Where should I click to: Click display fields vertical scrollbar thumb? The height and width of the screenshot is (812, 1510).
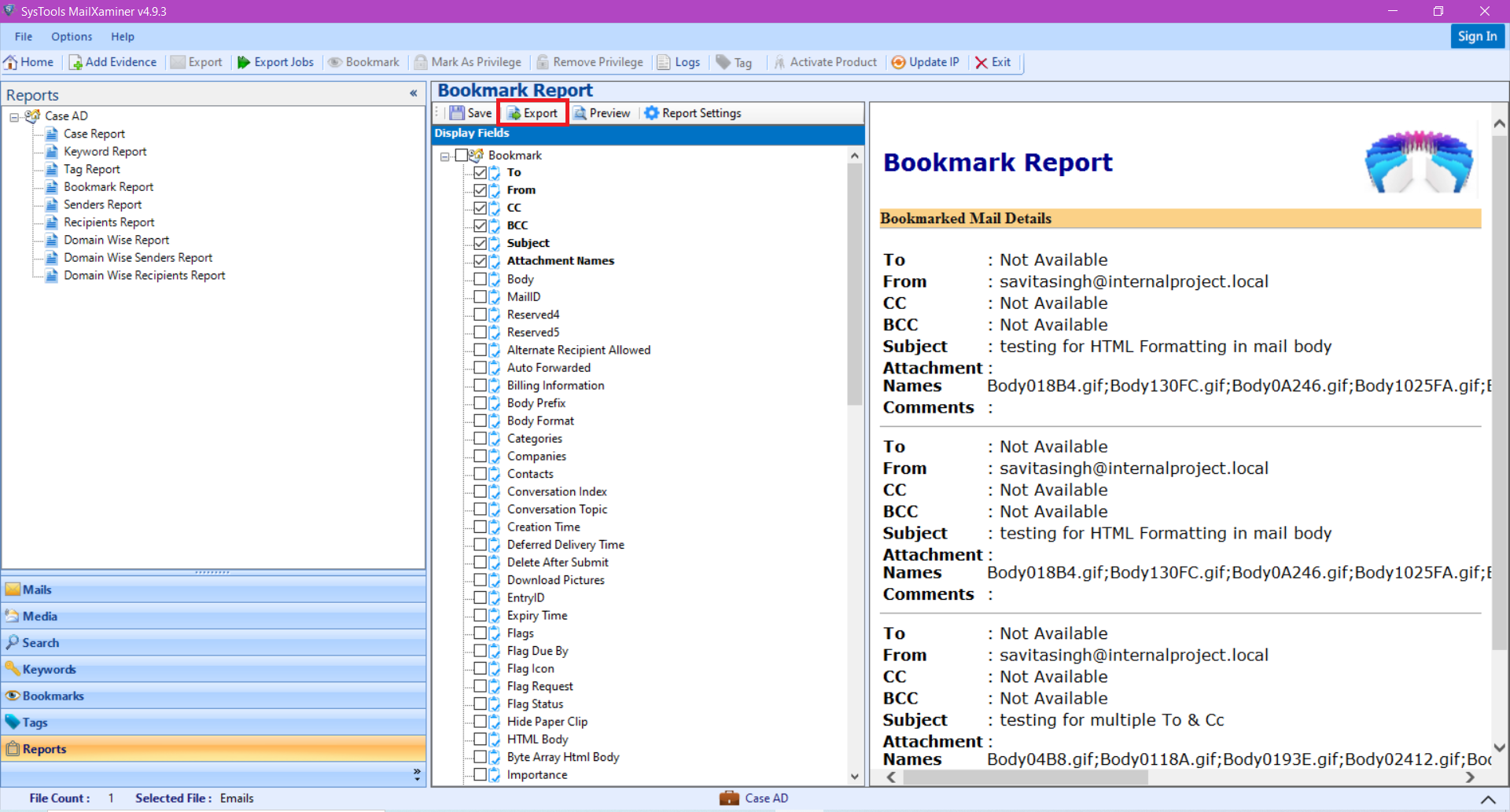point(855,283)
